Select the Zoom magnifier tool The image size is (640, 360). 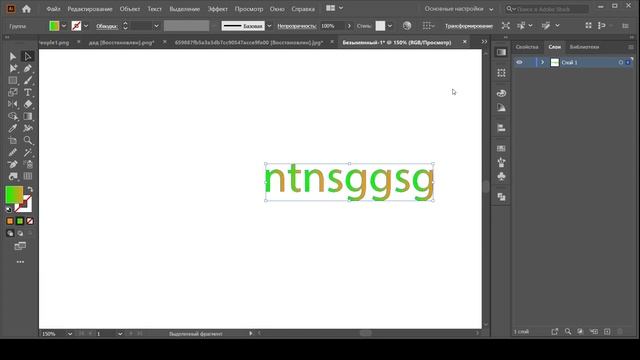point(27,140)
